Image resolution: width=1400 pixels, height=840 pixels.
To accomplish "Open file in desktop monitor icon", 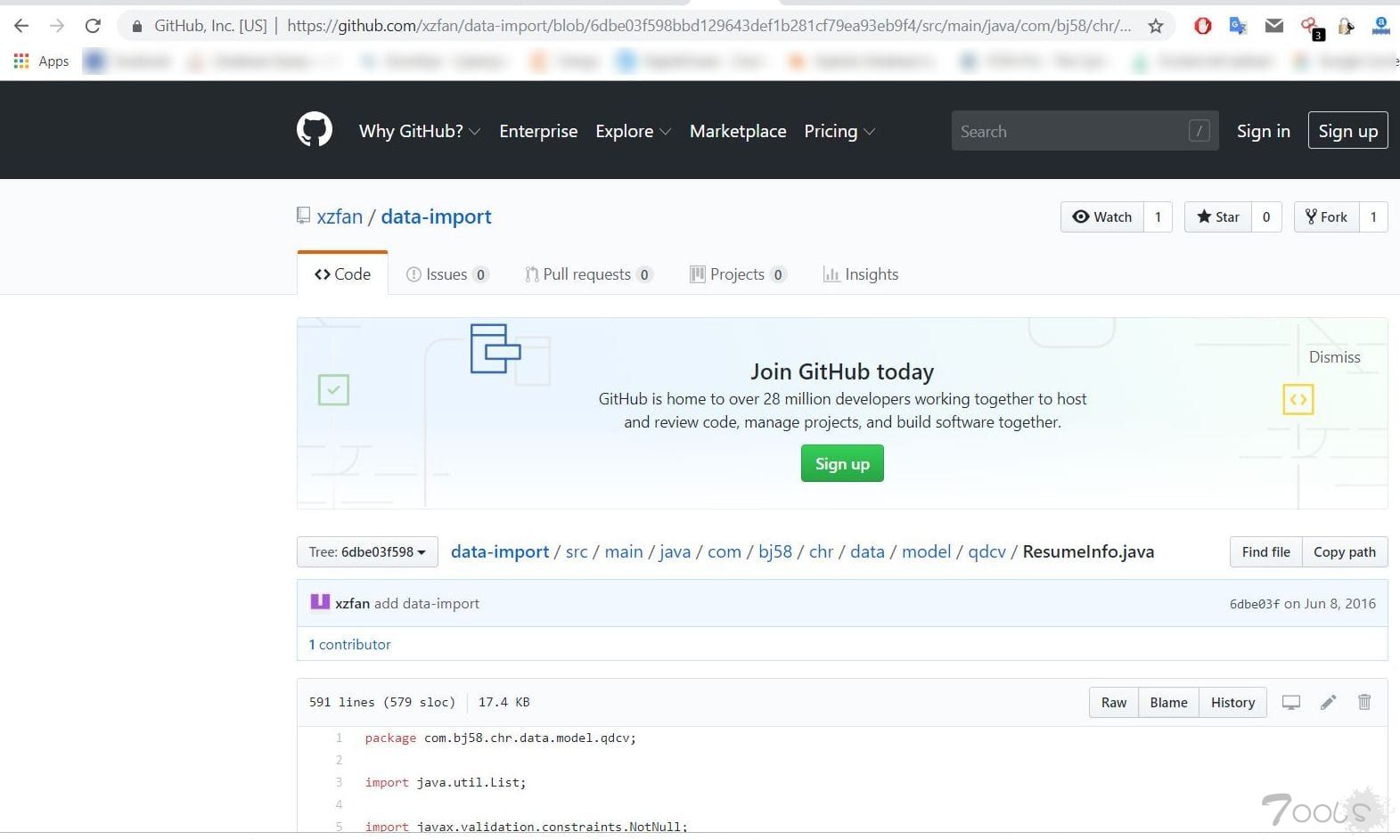I will [1290, 702].
